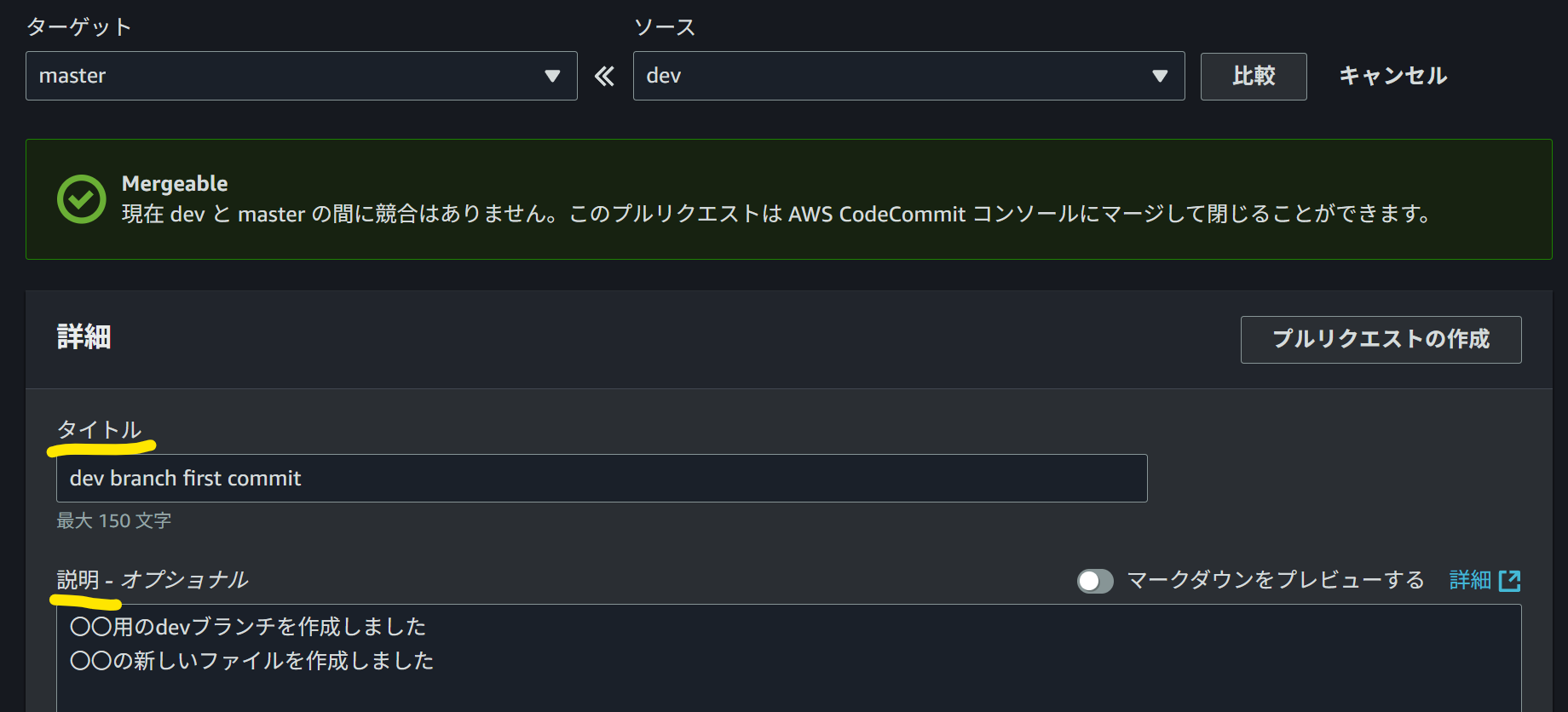Click the Mergeable status banner
Image resolution: width=1568 pixels, height=712 pixels.
pos(784,198)
